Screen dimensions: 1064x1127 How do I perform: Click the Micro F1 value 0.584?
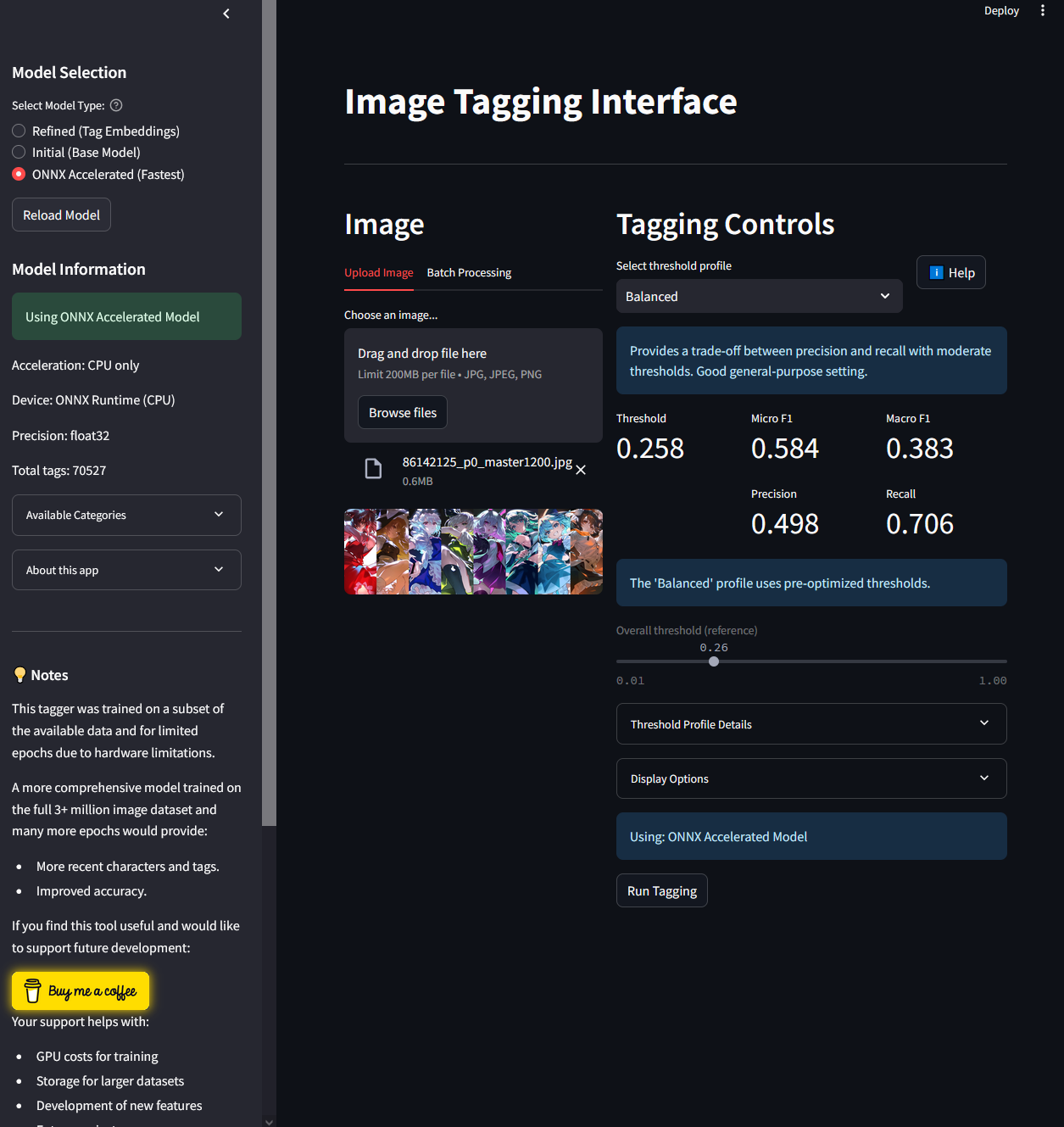pyautogui.click(x=785, y=449)
